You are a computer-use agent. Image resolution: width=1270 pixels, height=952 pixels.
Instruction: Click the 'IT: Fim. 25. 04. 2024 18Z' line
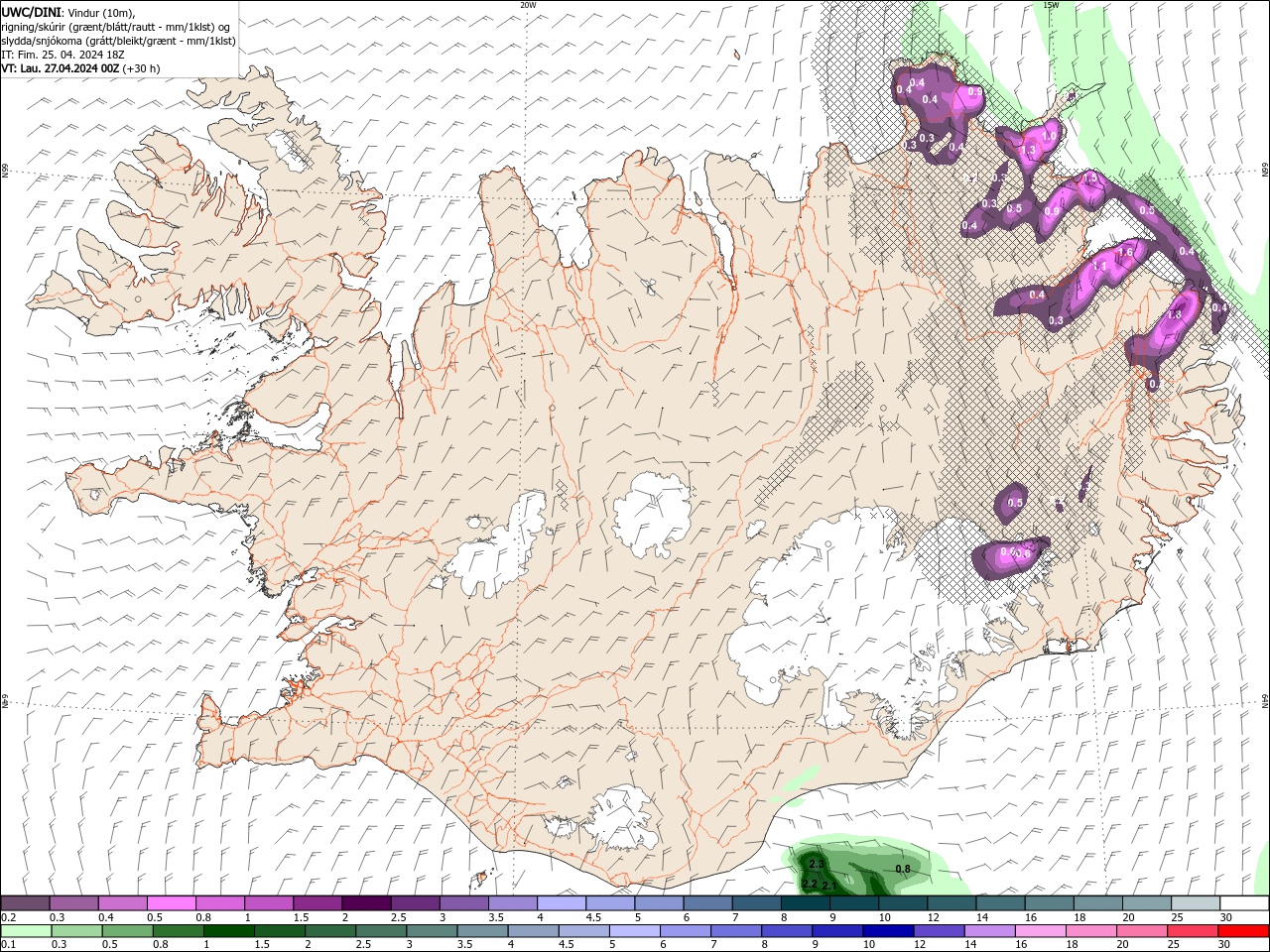63,55
